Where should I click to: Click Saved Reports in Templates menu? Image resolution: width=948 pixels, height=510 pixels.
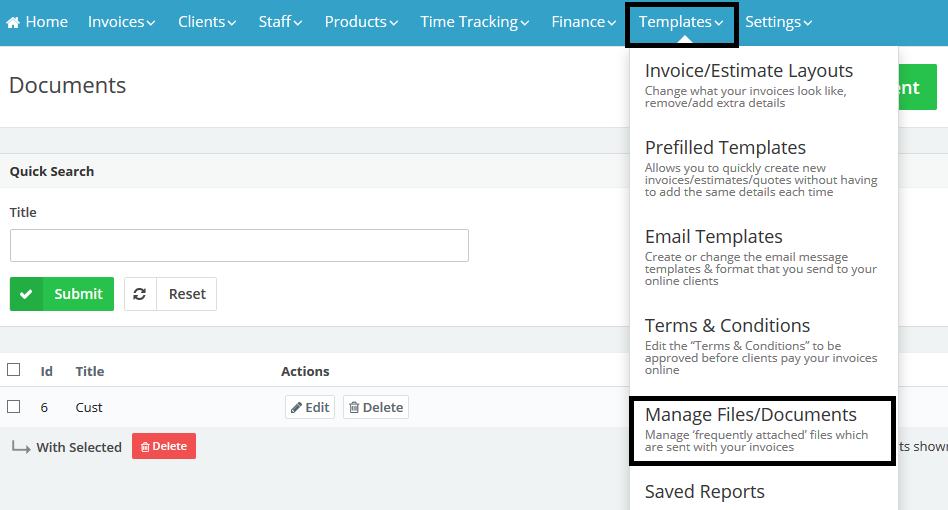(704, 492)
